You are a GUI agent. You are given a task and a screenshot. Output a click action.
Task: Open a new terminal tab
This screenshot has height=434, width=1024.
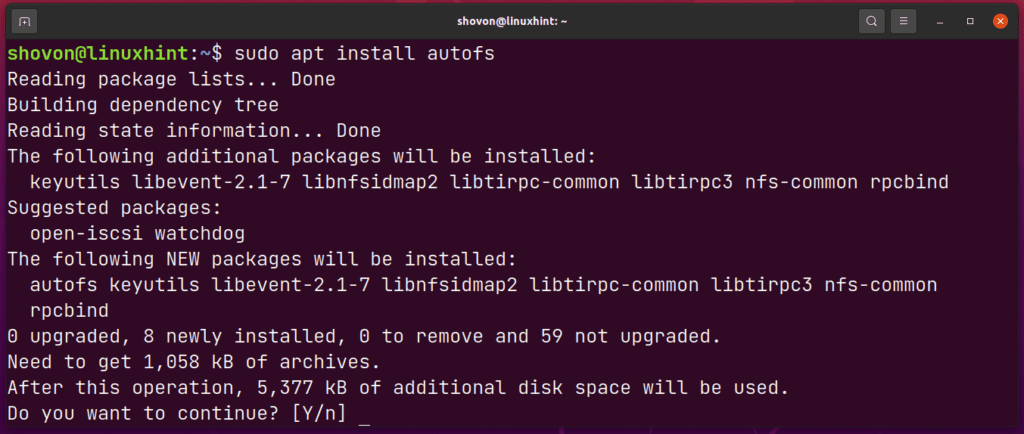click(25, 20)
